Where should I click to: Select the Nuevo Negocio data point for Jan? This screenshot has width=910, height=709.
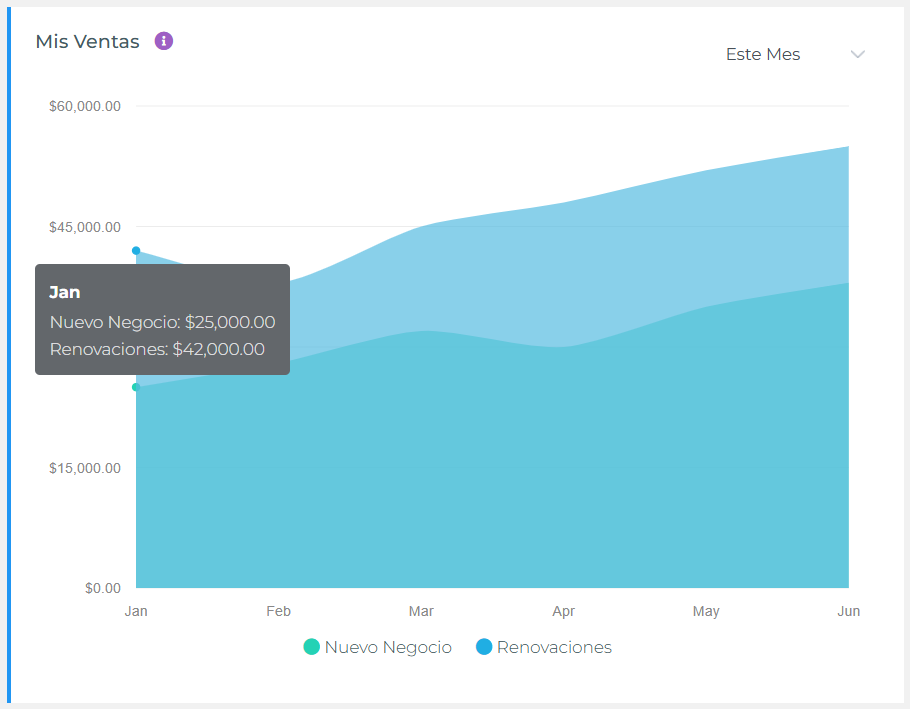point(136,387)
